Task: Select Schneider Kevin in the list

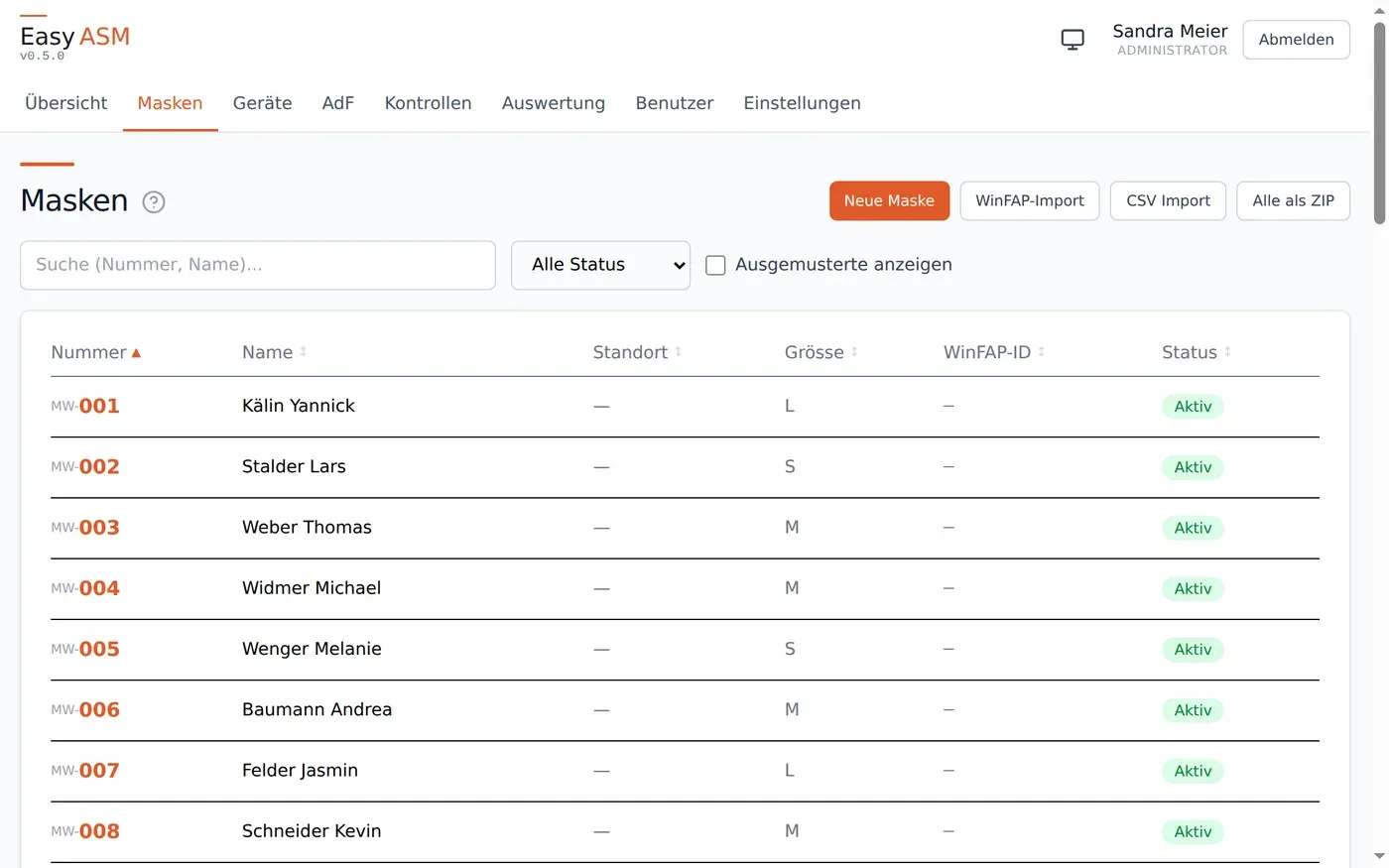Action: (x=312, y=831)
